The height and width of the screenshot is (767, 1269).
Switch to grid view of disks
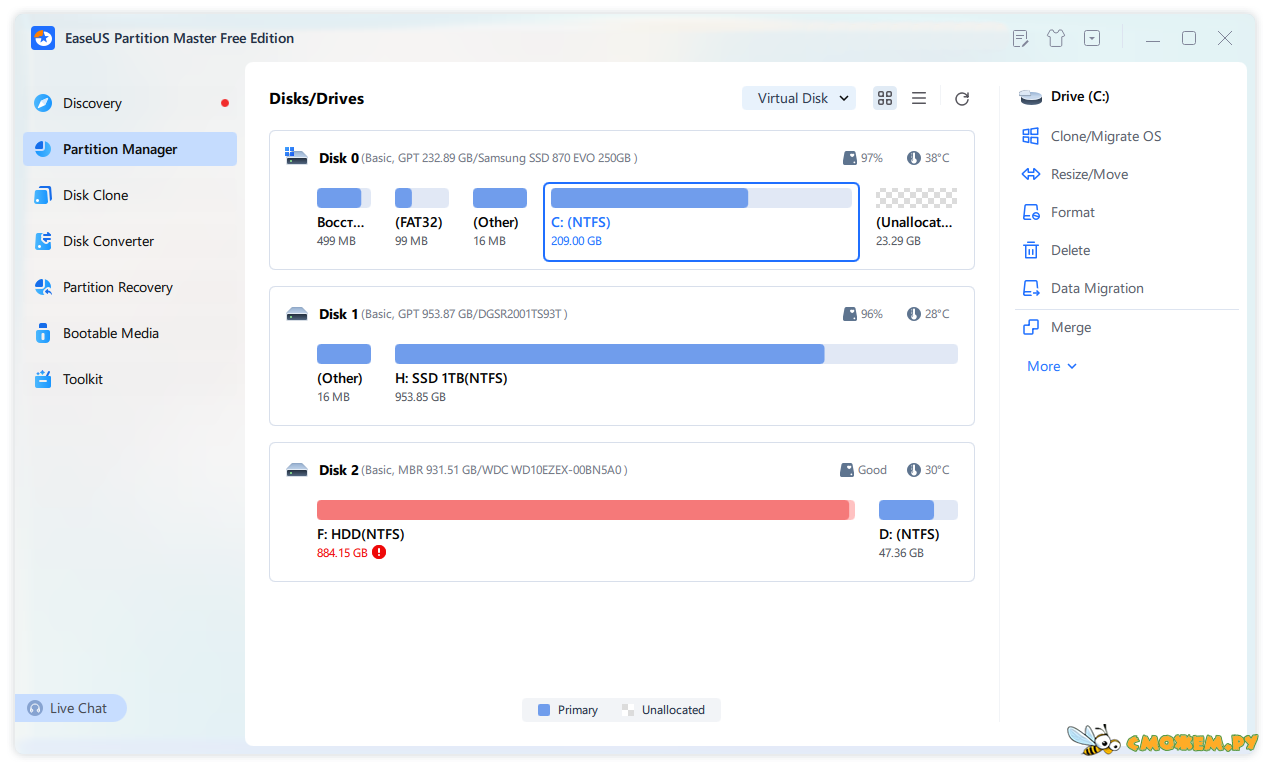[x=885, y=98]
